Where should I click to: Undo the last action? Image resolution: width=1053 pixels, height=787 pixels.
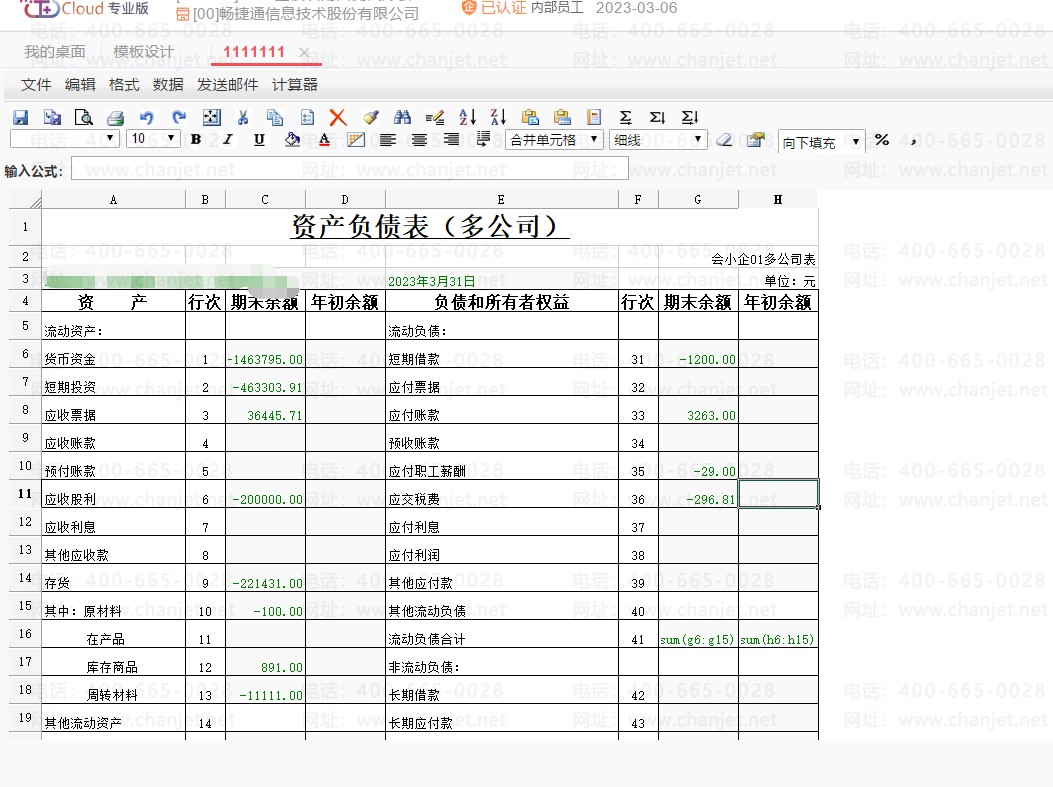[x=146, y=118]
